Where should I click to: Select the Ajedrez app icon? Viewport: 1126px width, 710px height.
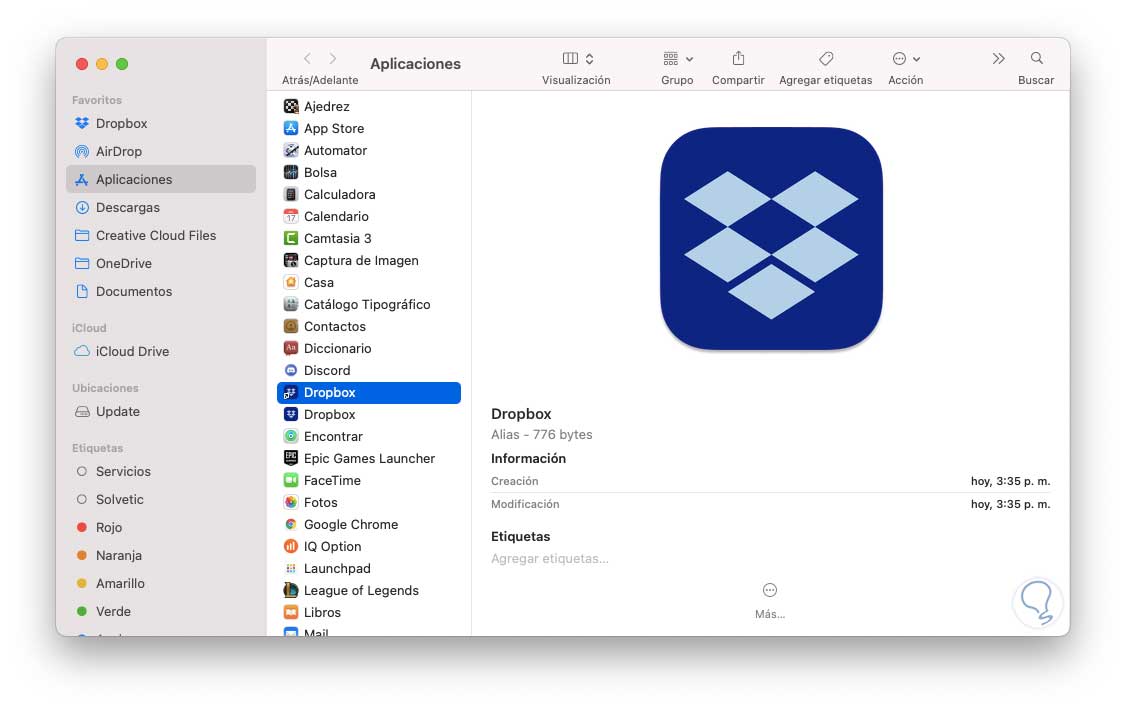[291, 106]
